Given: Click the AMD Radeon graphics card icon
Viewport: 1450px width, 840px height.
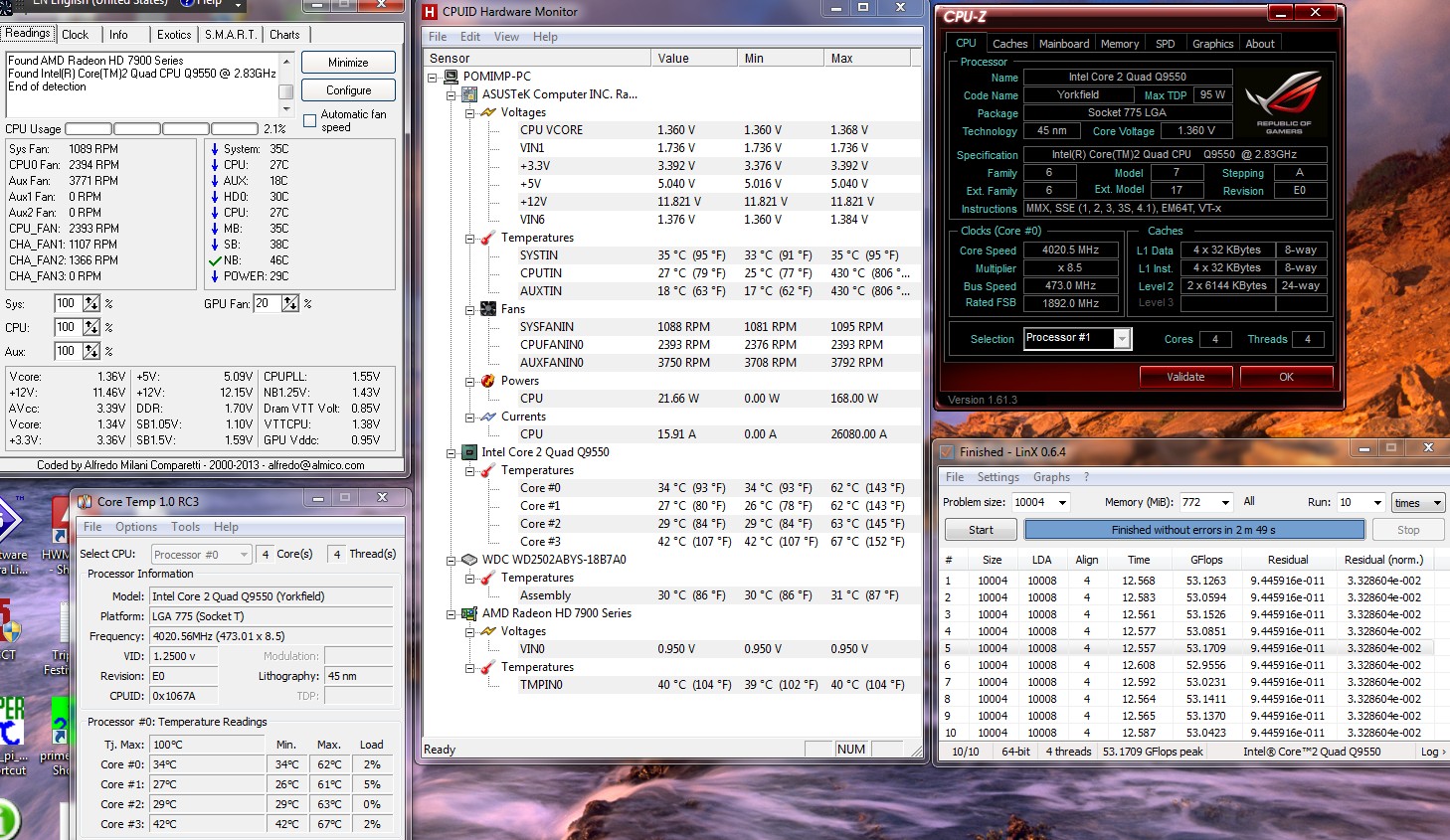Looking at the screenshot, I should 468,613.
